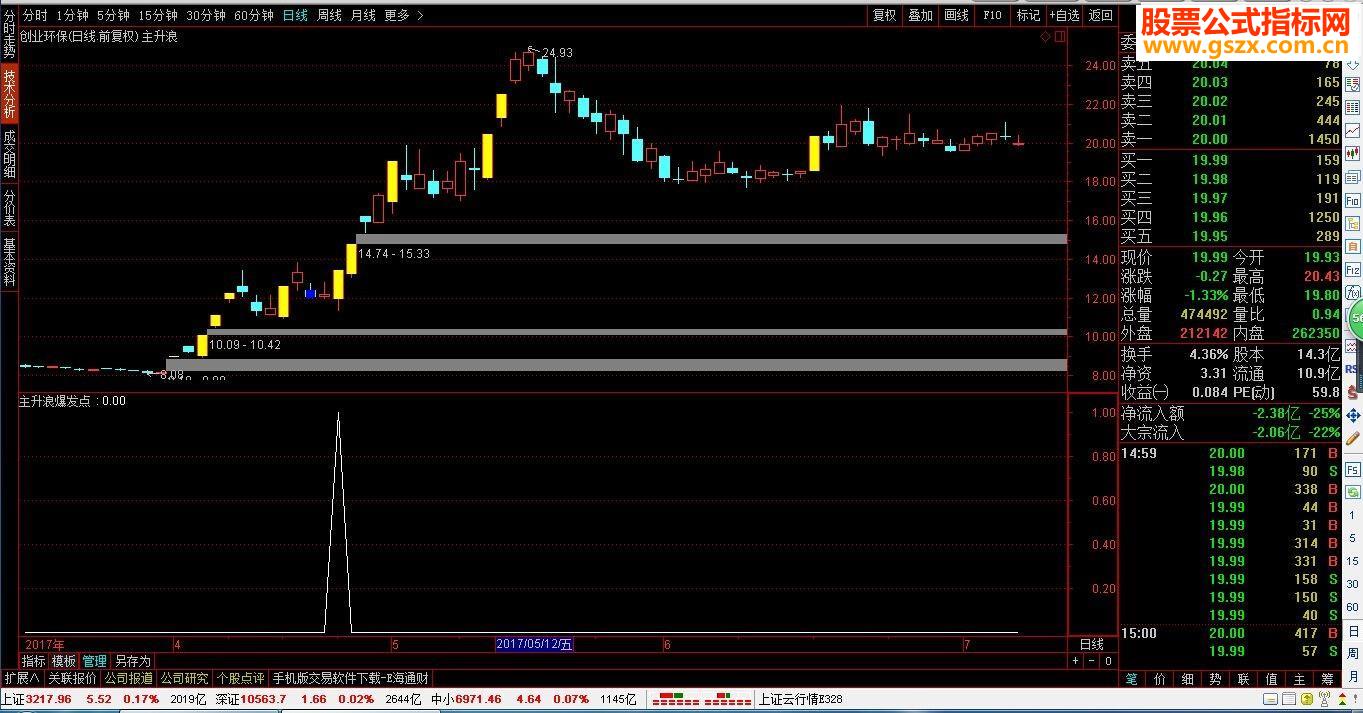This screenshot has width=1363, height=713.
Task: Click 管理 manage tab below chart
Action: pyautogui.click(x=95, y=661)
